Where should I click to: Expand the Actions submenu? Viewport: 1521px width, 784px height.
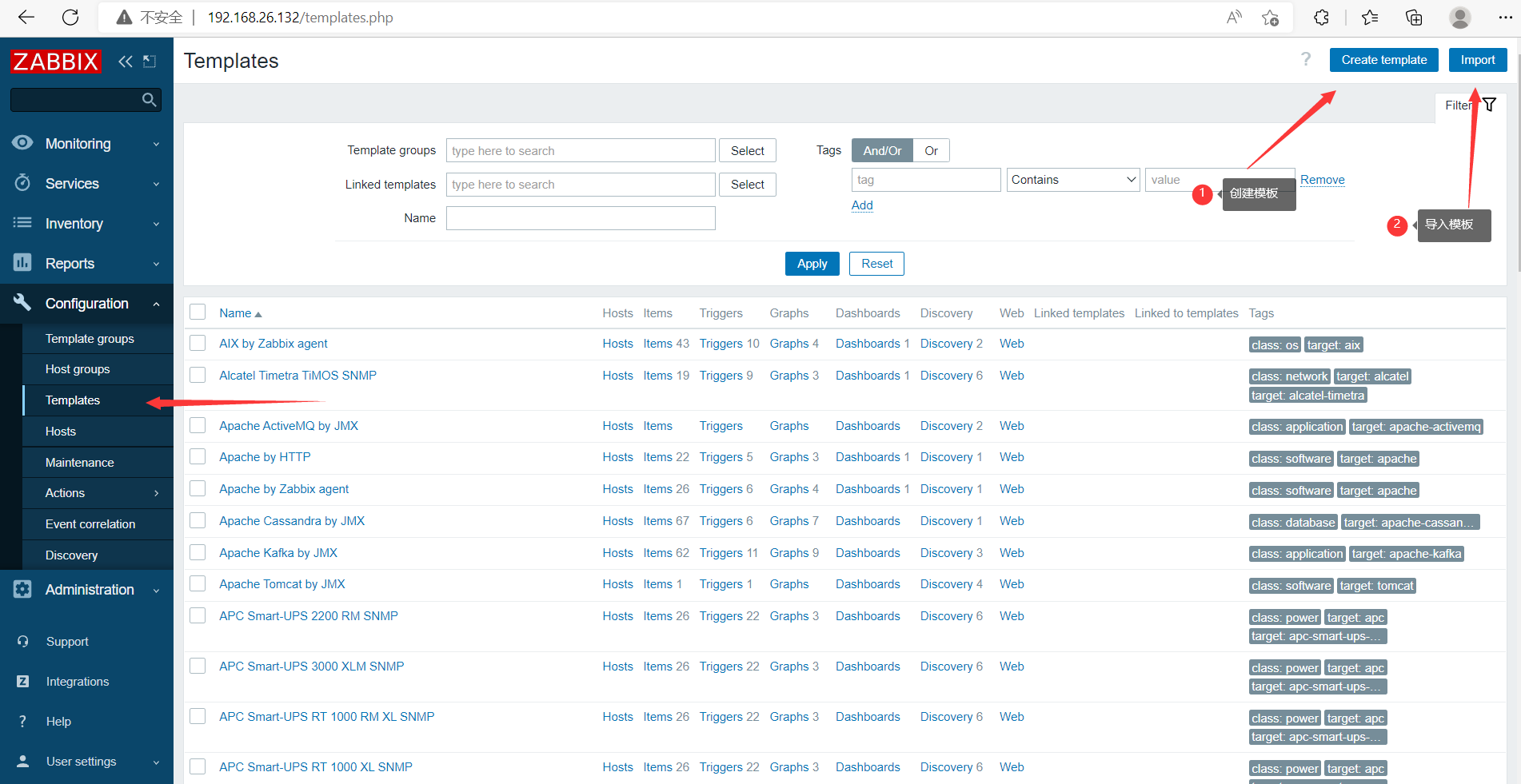[x=98, y=493]
